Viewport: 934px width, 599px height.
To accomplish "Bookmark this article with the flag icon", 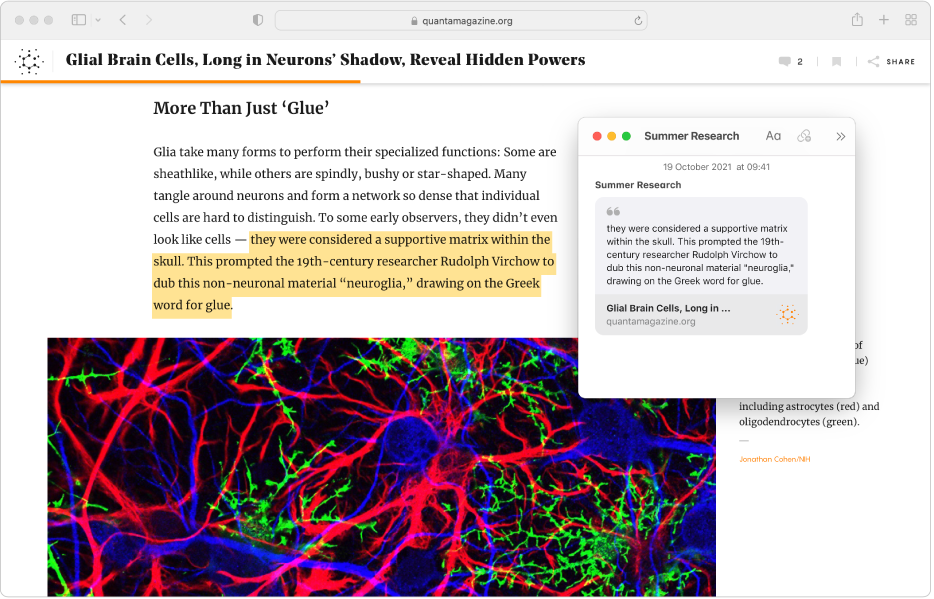I will (x=837, y=62).
